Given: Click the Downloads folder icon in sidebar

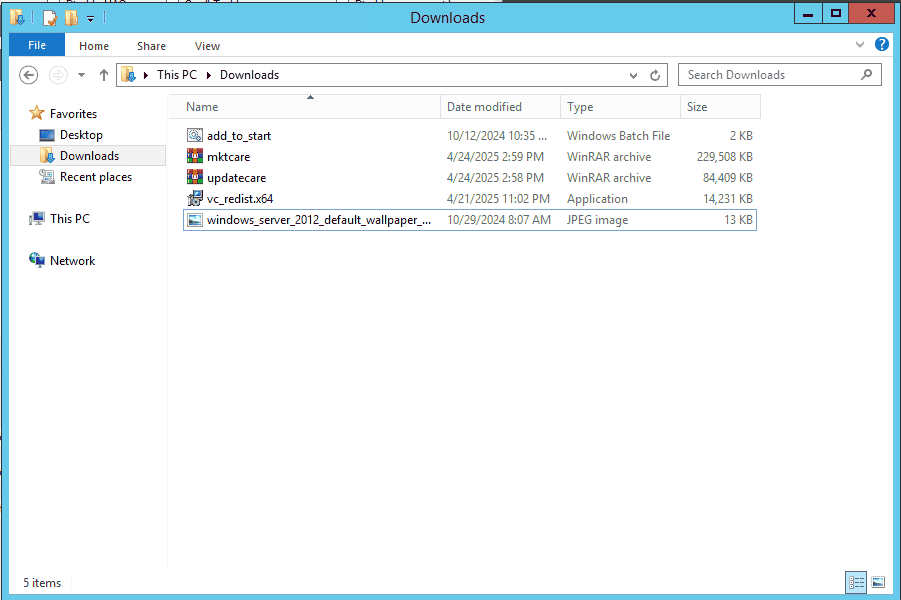Looking at the screenshot, I should 47,156.
